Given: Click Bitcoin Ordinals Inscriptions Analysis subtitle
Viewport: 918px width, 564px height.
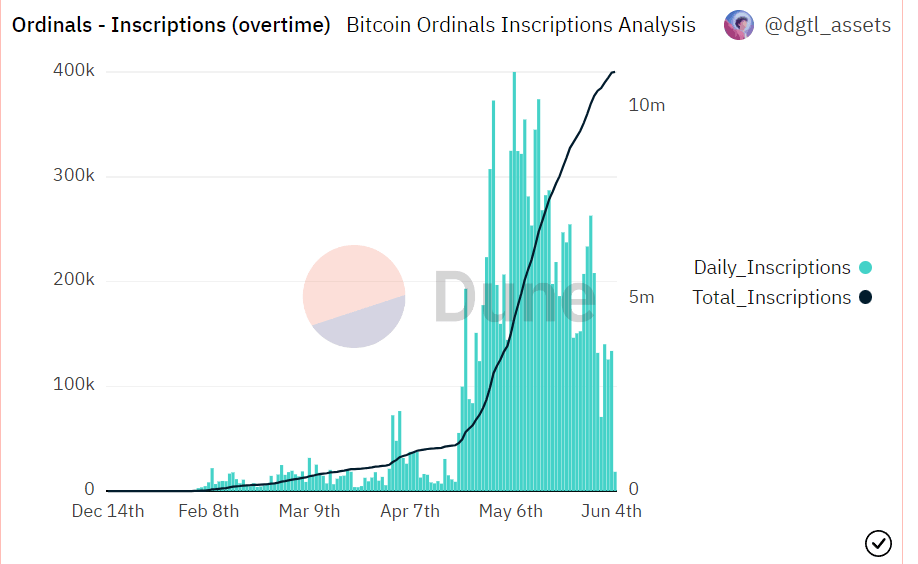Looking at the screenshot, I should click(521, 25).
